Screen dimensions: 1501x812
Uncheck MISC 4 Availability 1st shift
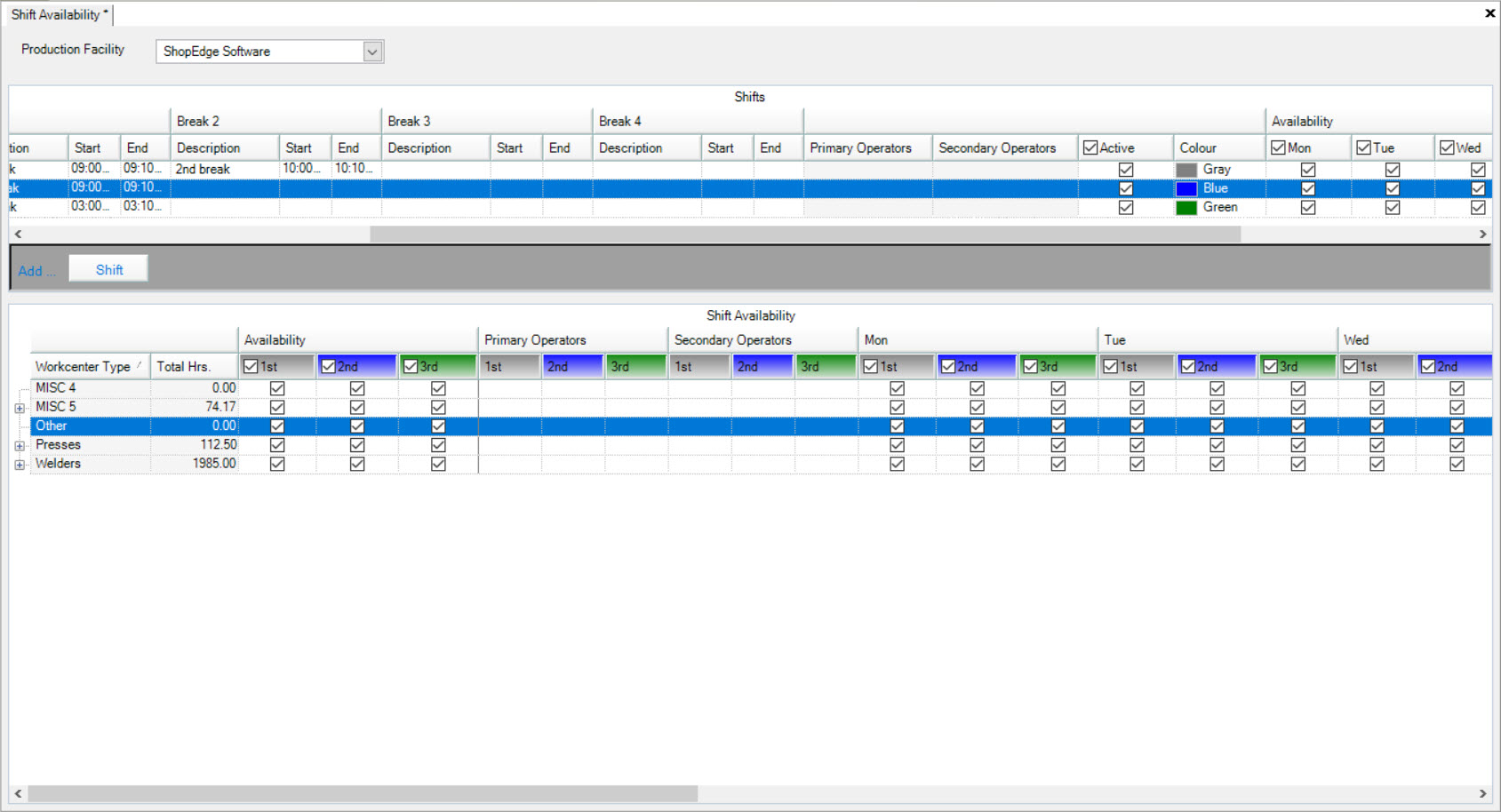(277, 388)
